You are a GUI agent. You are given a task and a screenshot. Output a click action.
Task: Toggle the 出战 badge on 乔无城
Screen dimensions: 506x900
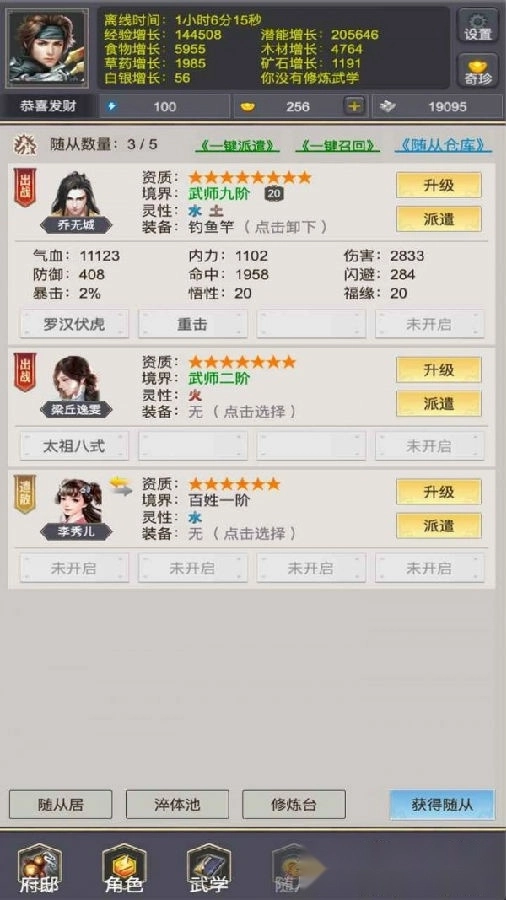(25, 187)
